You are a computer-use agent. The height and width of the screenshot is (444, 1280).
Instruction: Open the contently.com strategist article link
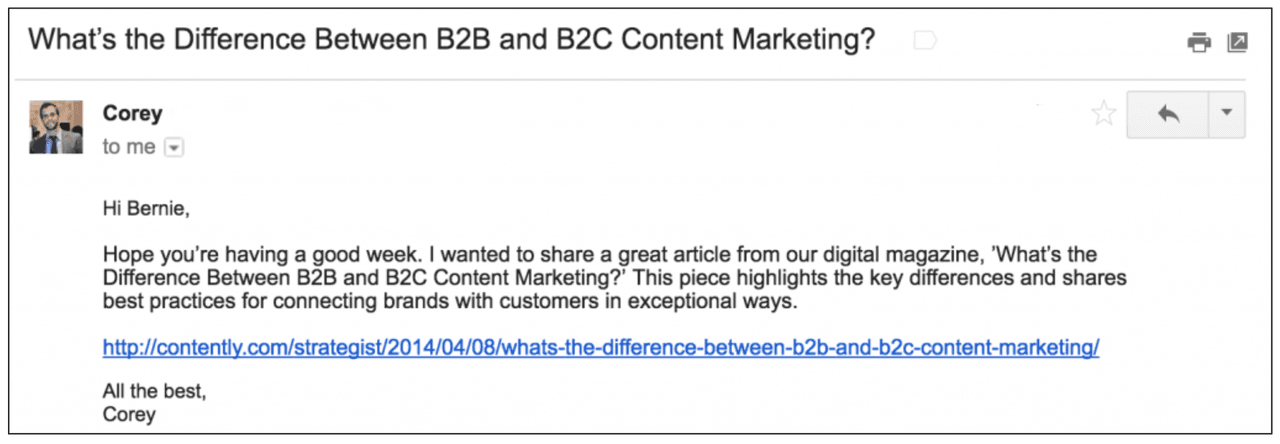[x=601, y=348]
